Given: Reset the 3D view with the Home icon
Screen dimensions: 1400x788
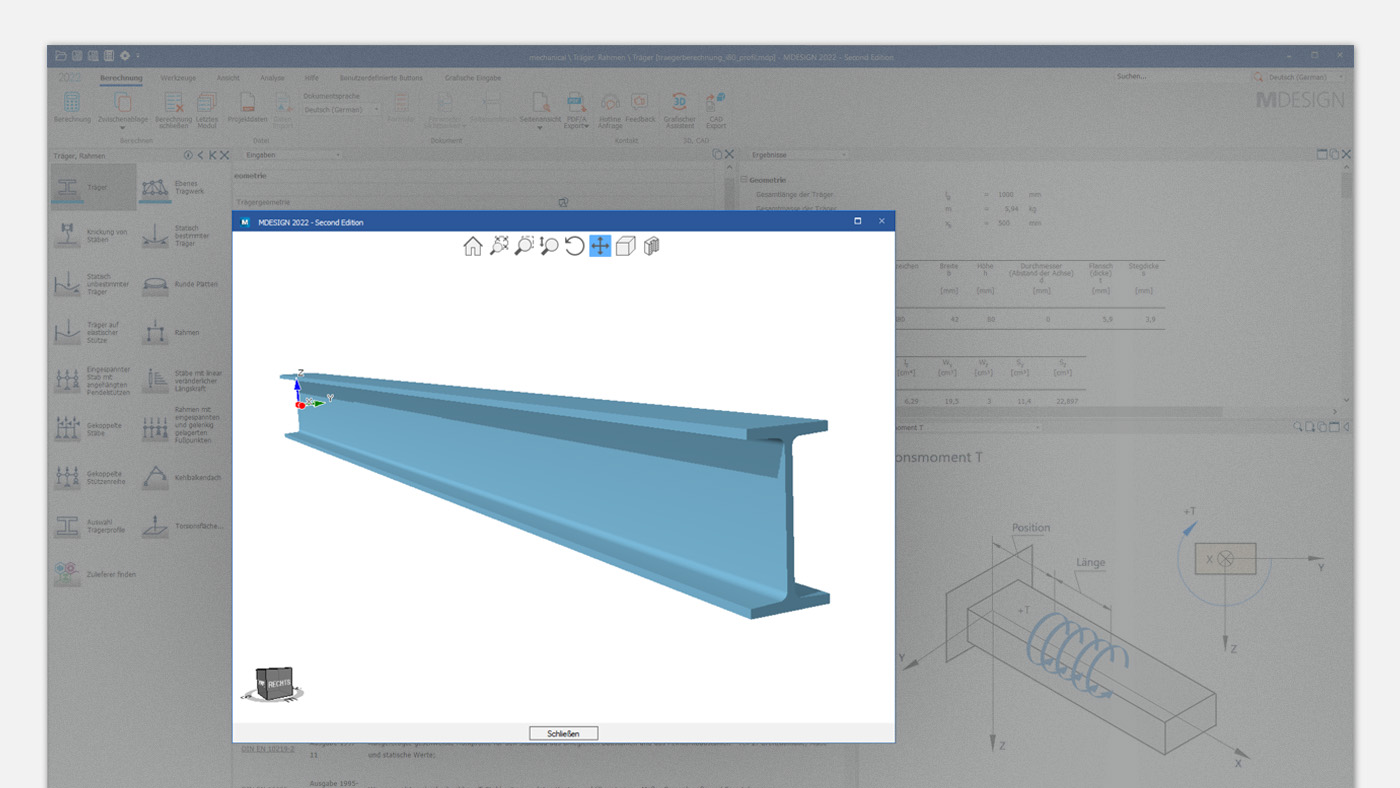Looking at the screenshot, I should coord(473,246).
